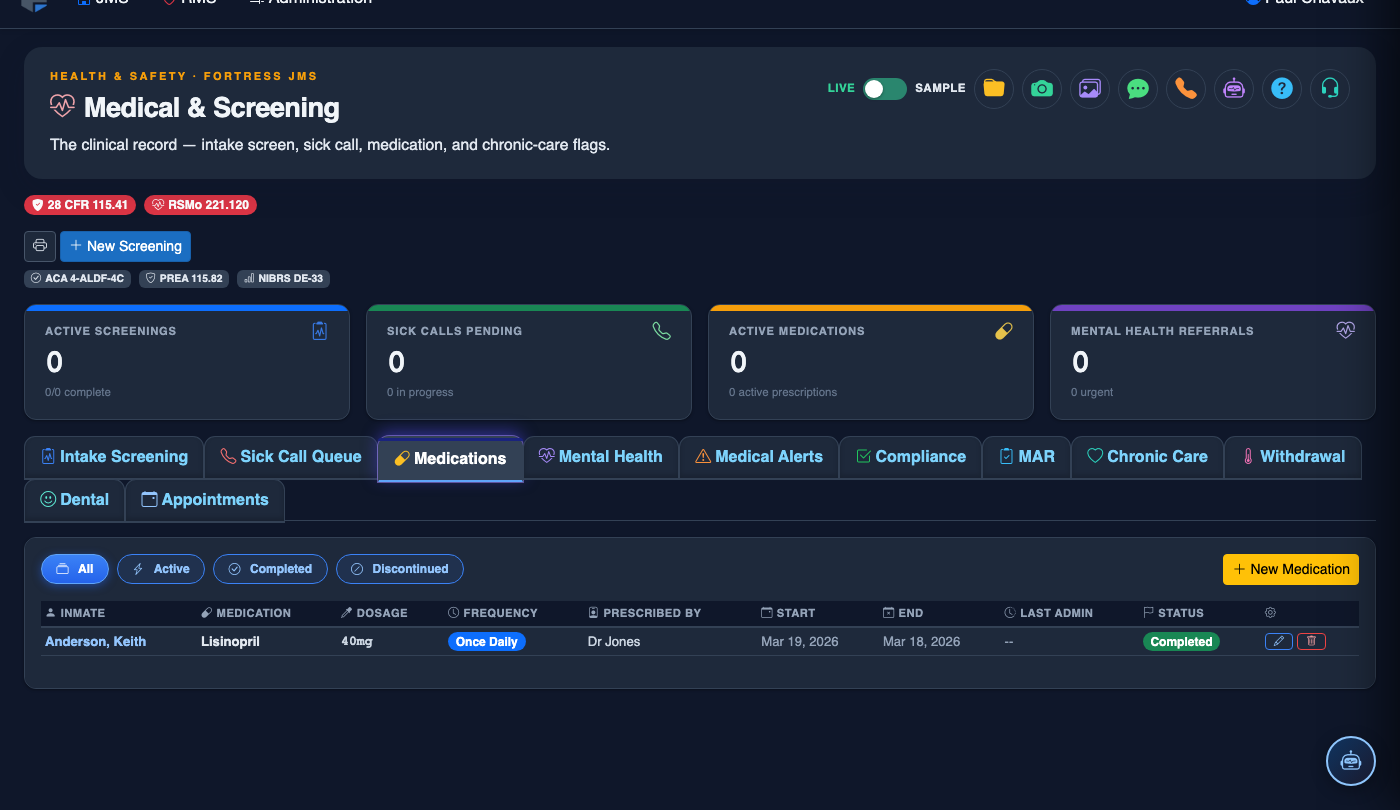Select the Mental Health tab
Image resolution: width=1400 pixels, height=810 pixels.
click(601, 457)
